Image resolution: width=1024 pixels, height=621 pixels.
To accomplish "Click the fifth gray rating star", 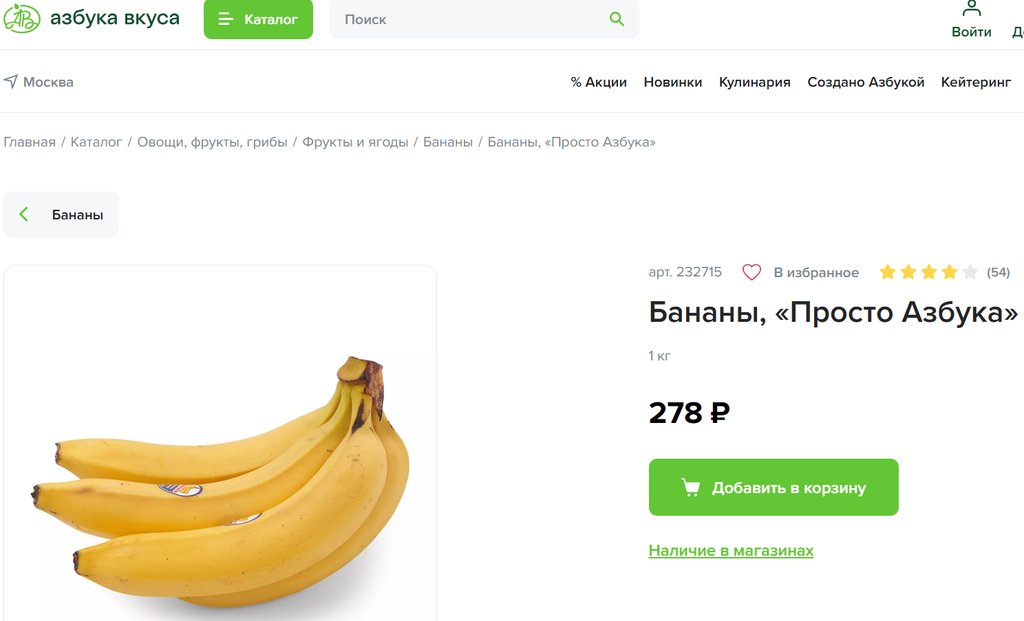I will [970, 272].
